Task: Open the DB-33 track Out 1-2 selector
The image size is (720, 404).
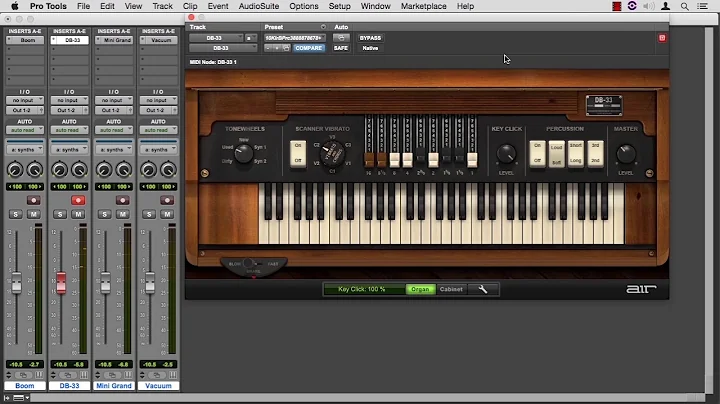Action: tap(66, 110)
